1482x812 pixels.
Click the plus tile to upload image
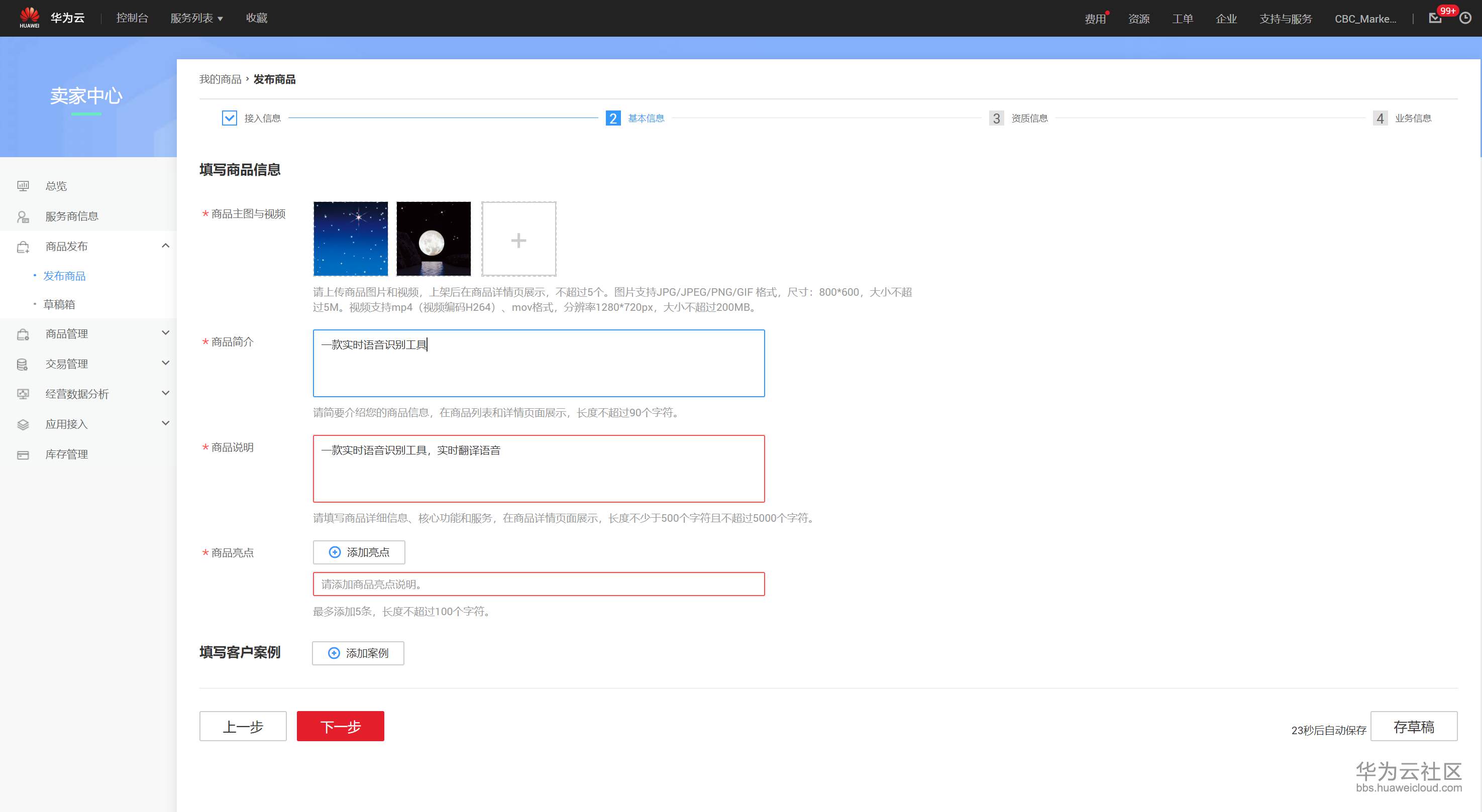tap(518, 239)
